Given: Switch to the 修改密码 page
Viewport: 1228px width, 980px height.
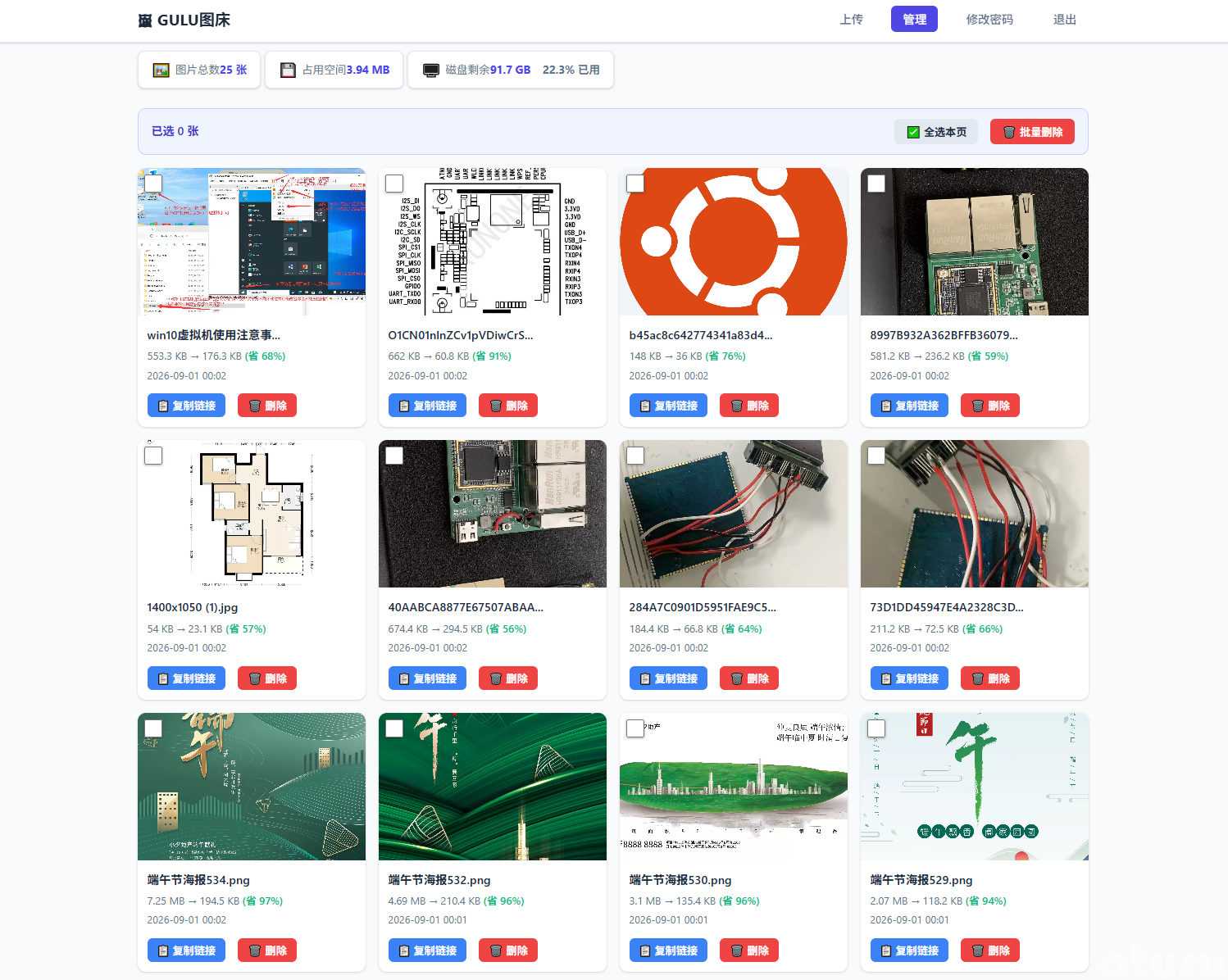Looking at the screenshot, I should (989, 20).
